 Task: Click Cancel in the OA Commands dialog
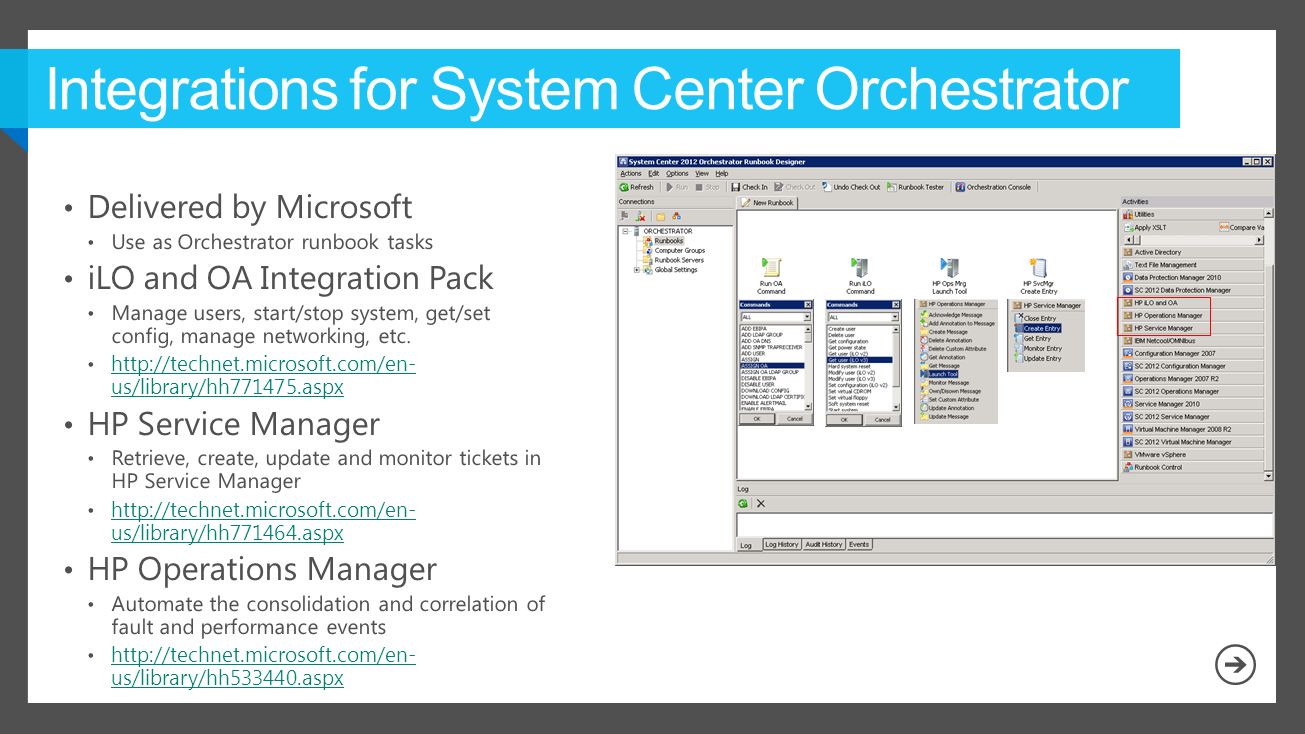(x=794, y=419)
